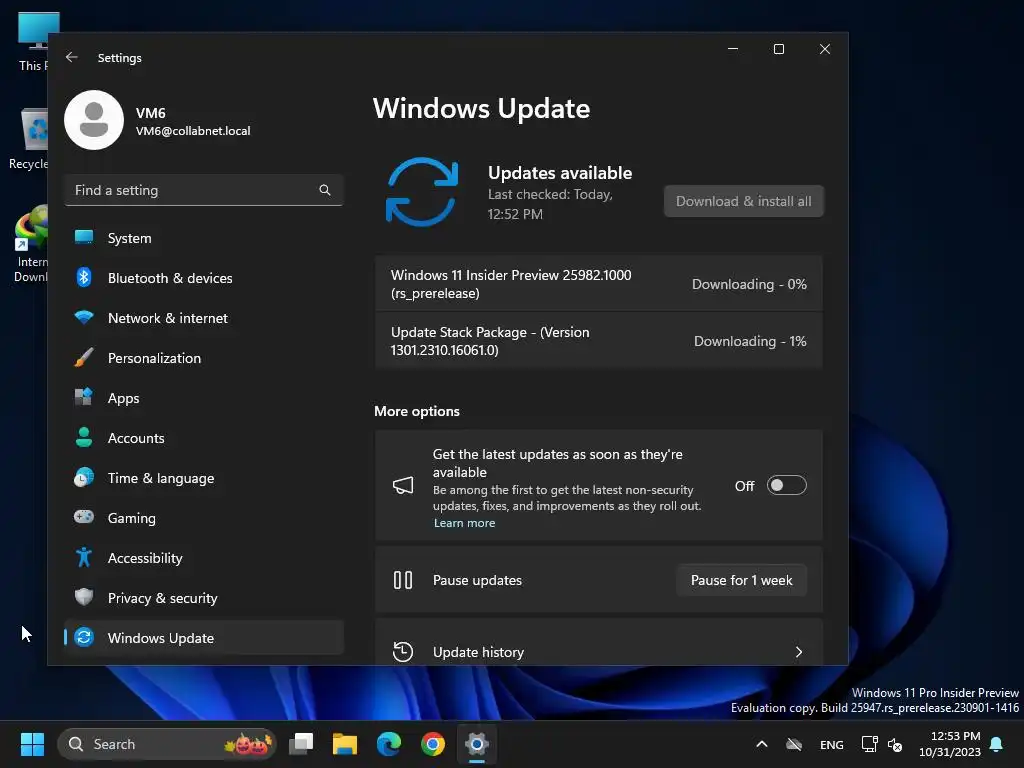The image size is (1024, 768).
Task: Click the megaphone icon for latest updates
Action: pos(403,485)
